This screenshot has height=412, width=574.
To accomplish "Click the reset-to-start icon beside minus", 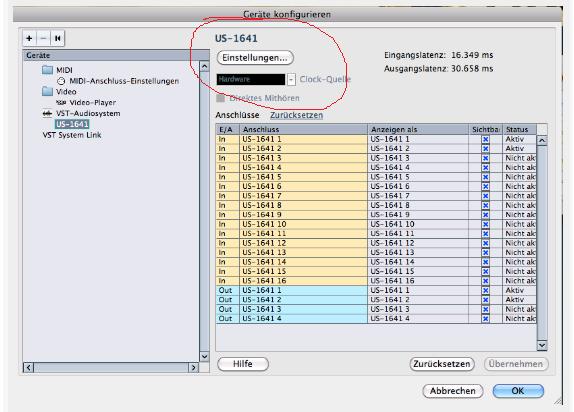I will pyautogui.click(x=57, y=38).
